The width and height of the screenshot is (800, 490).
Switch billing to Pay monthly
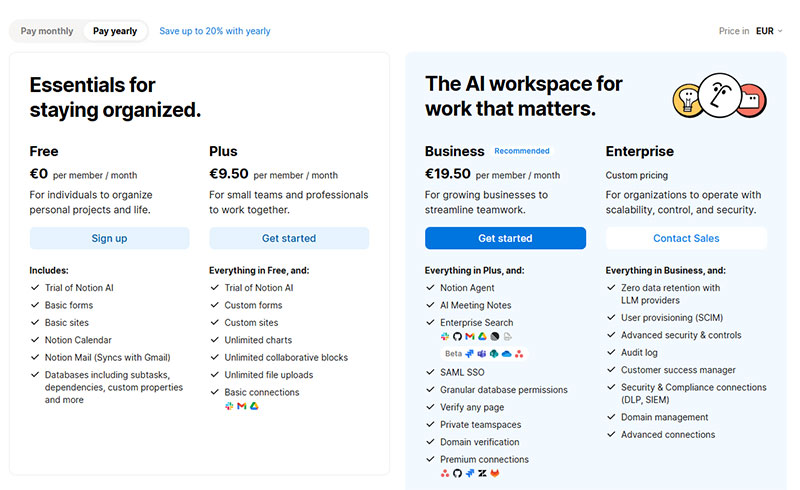tap(47, 31)
